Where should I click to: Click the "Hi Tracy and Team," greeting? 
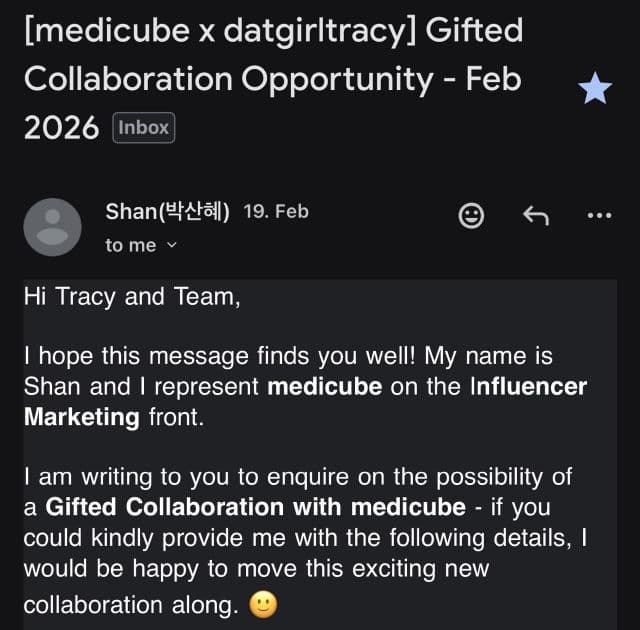coord(131,298)
